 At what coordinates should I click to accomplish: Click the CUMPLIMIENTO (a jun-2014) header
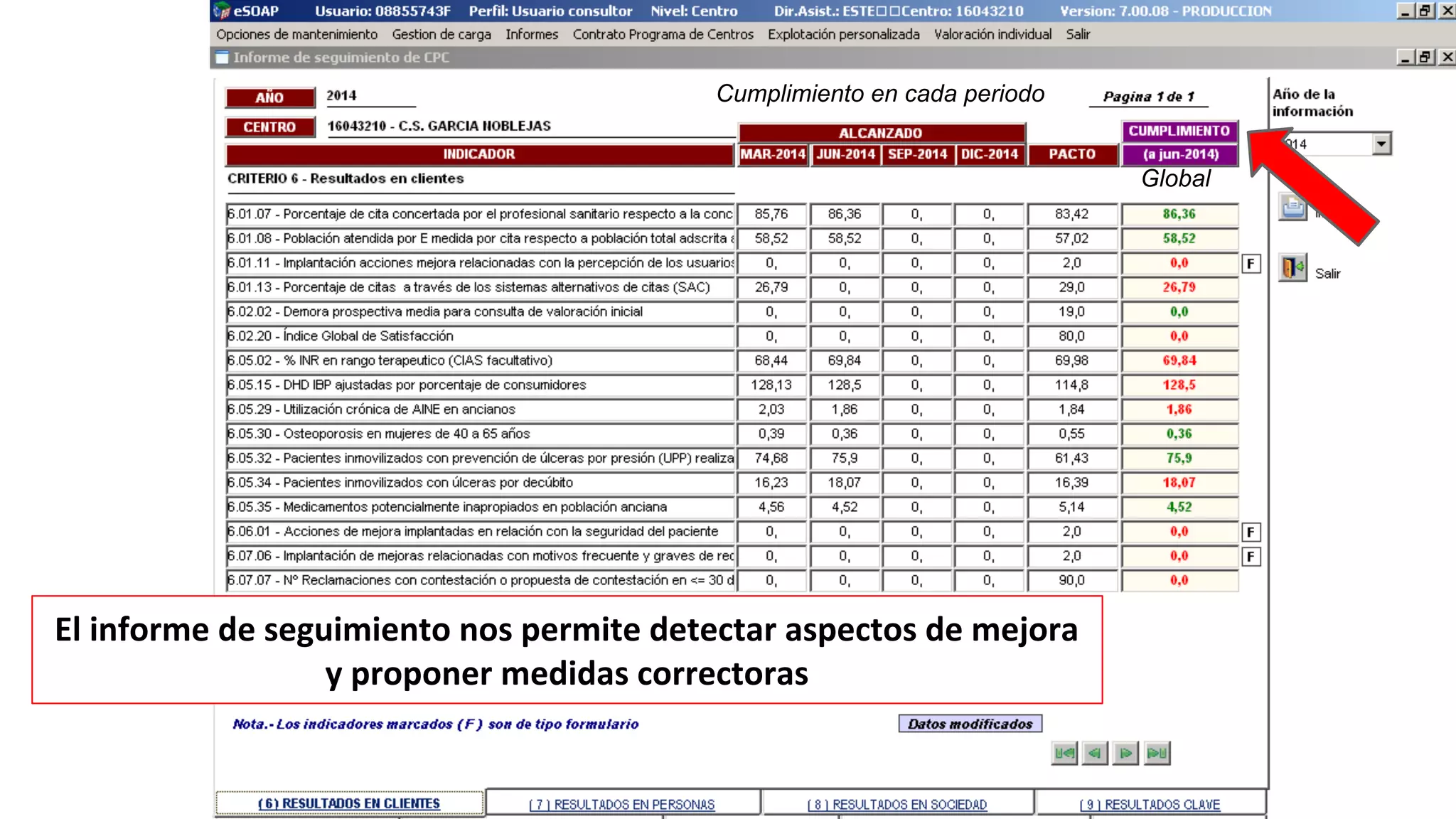(x=1180, y=143)
